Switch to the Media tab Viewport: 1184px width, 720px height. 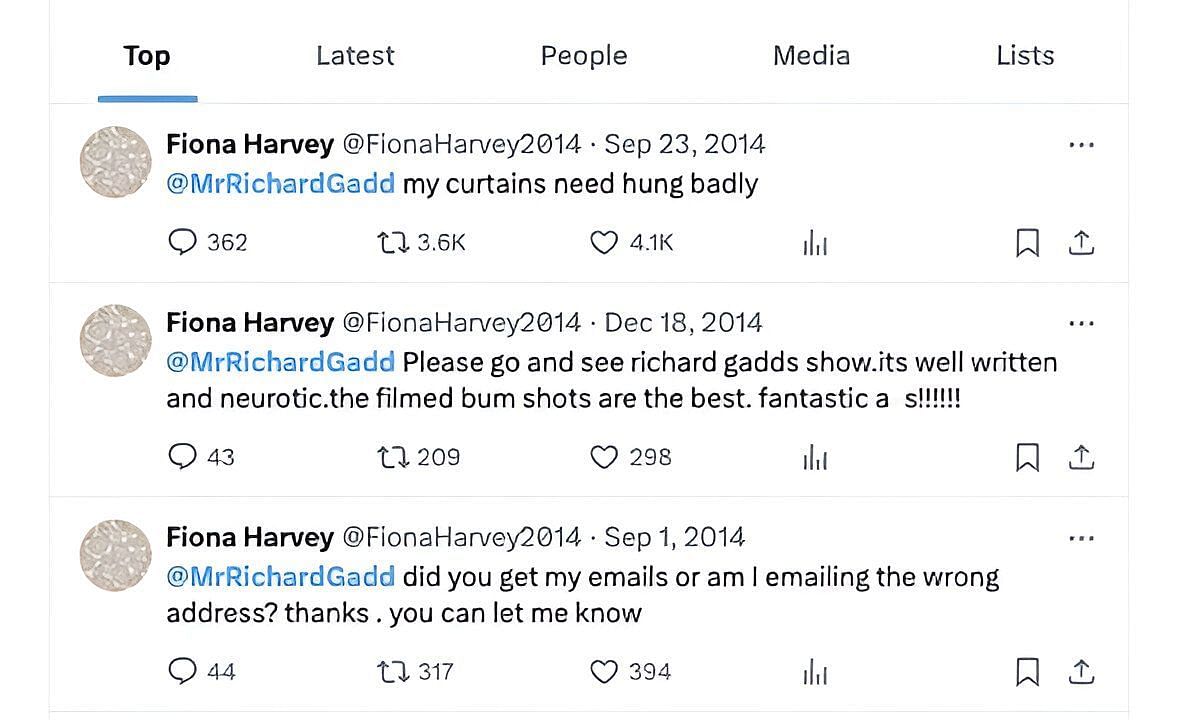811,55
